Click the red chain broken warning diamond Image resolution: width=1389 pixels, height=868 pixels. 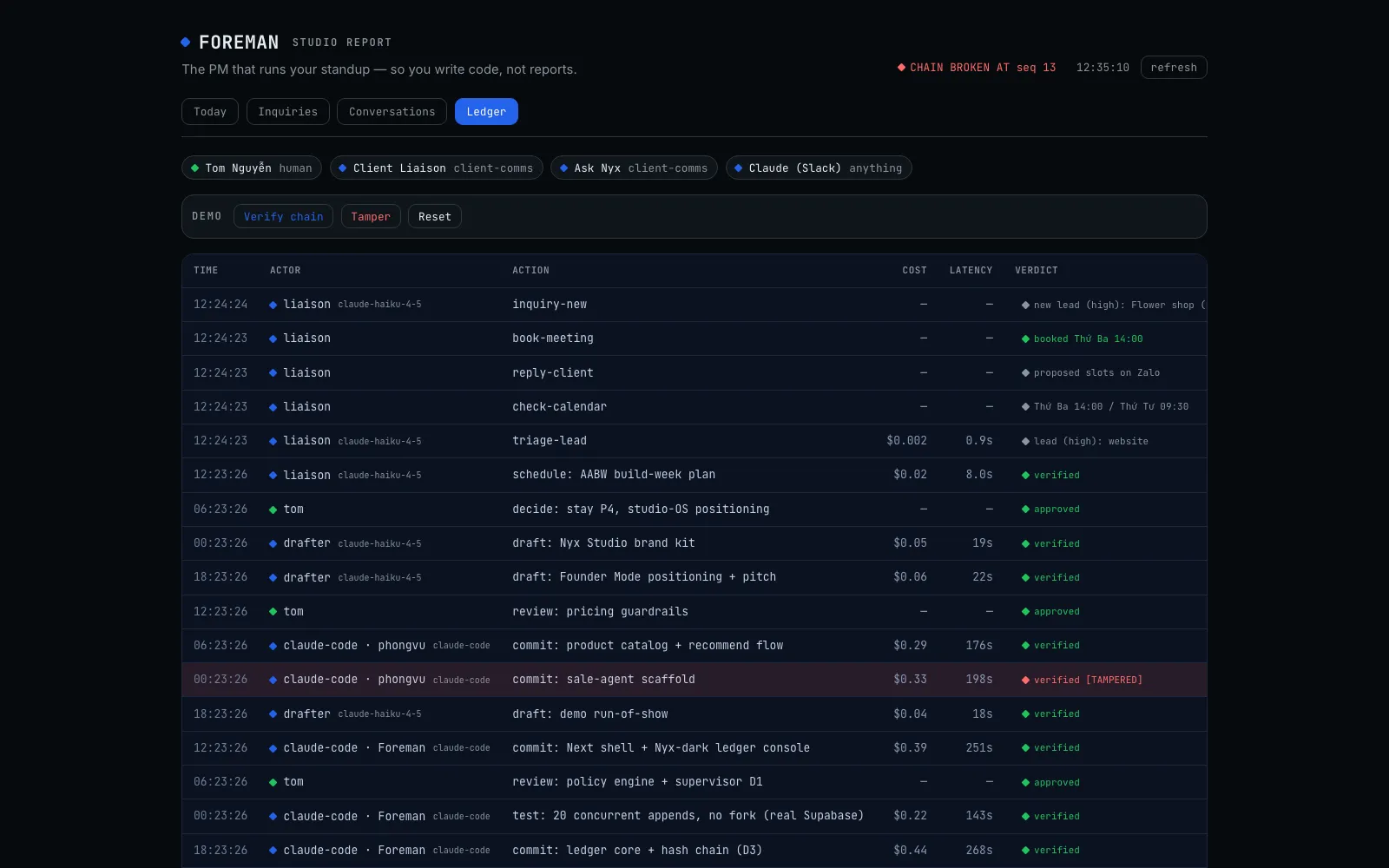pyautogui.click(x=901, y=67)
